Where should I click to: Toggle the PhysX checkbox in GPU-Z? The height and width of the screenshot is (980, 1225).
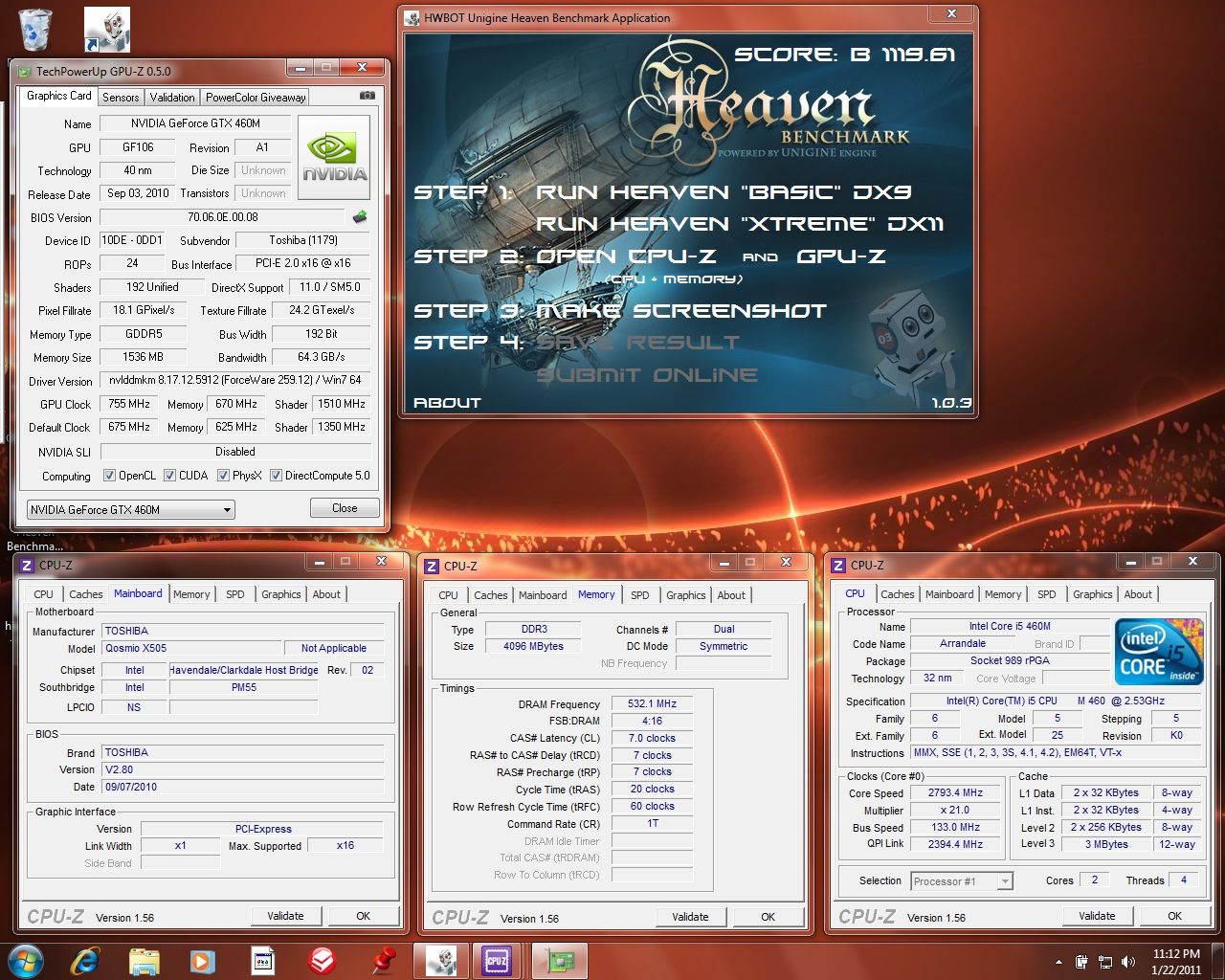223,476
